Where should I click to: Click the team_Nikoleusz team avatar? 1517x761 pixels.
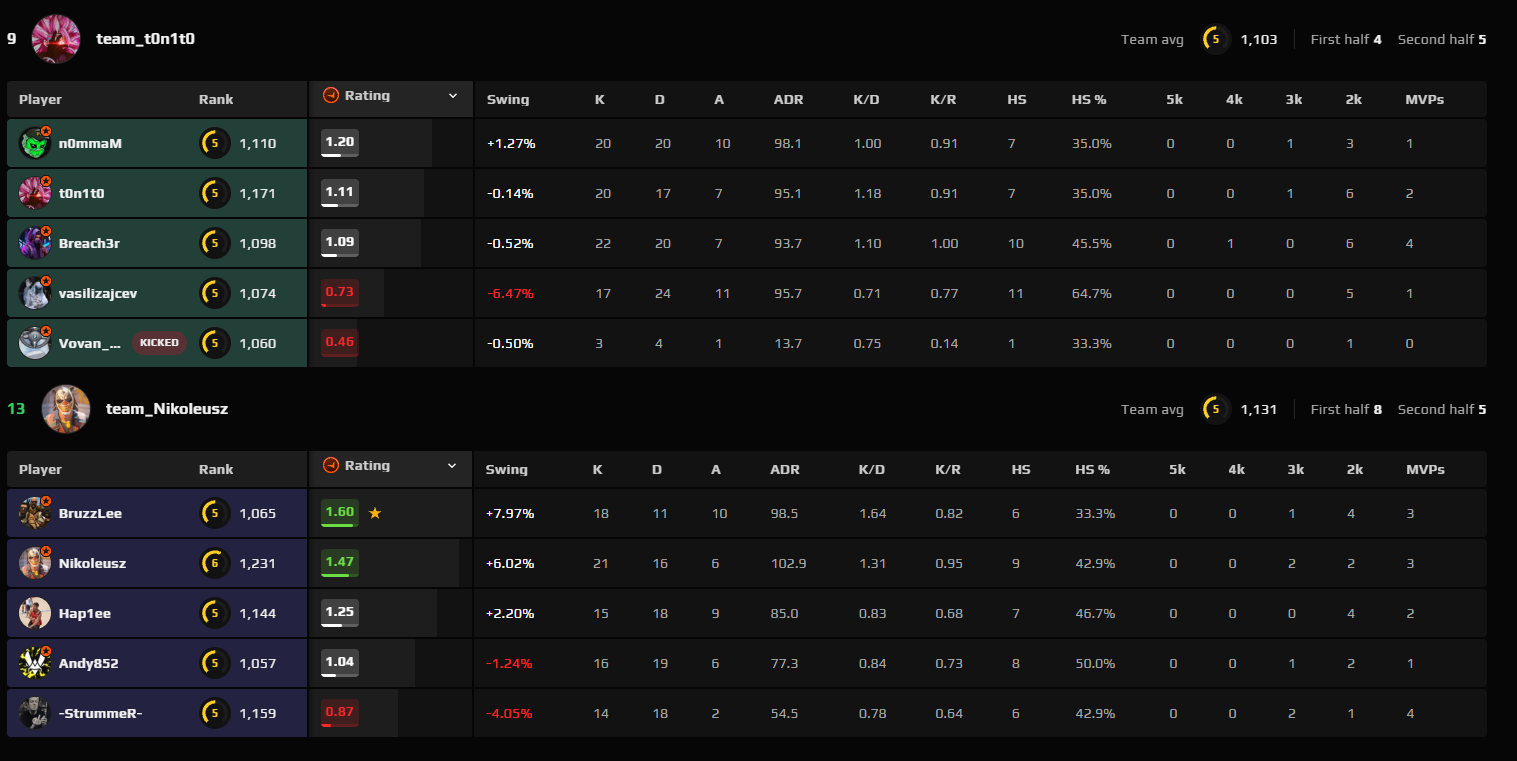click(x=66, y=409)
